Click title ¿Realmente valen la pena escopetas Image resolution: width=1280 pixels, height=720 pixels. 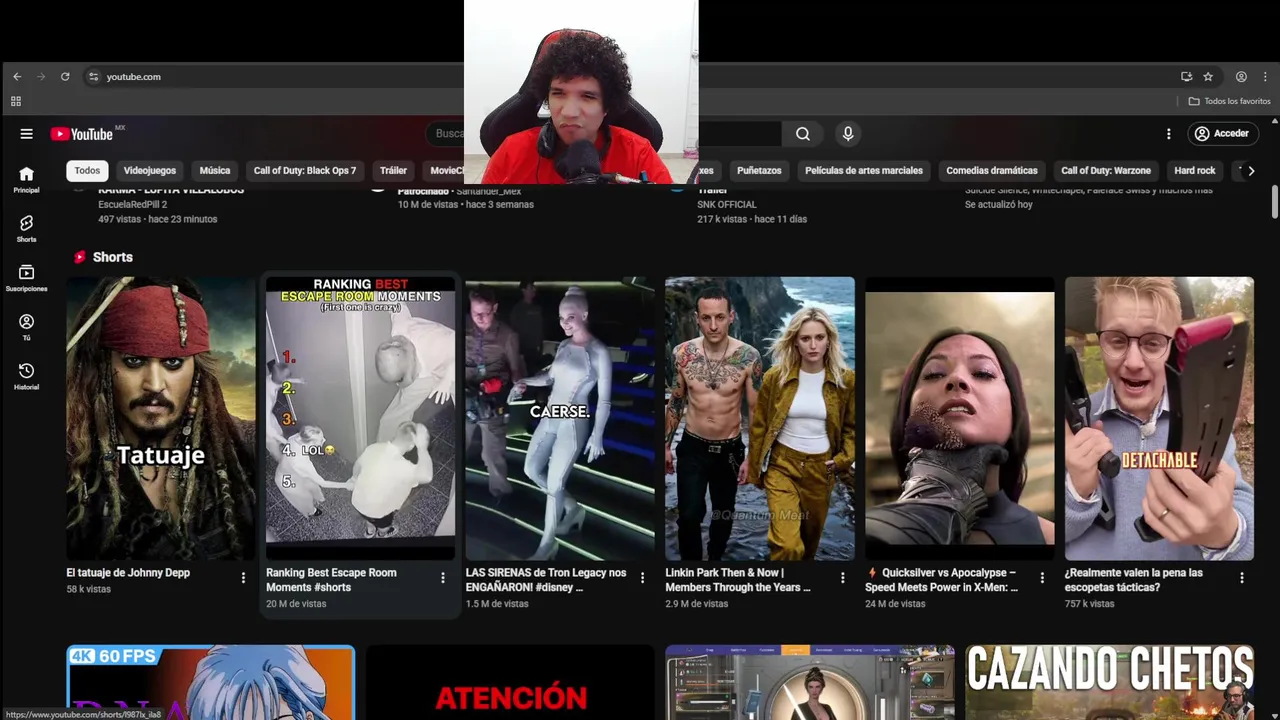tap(1134, 580)
